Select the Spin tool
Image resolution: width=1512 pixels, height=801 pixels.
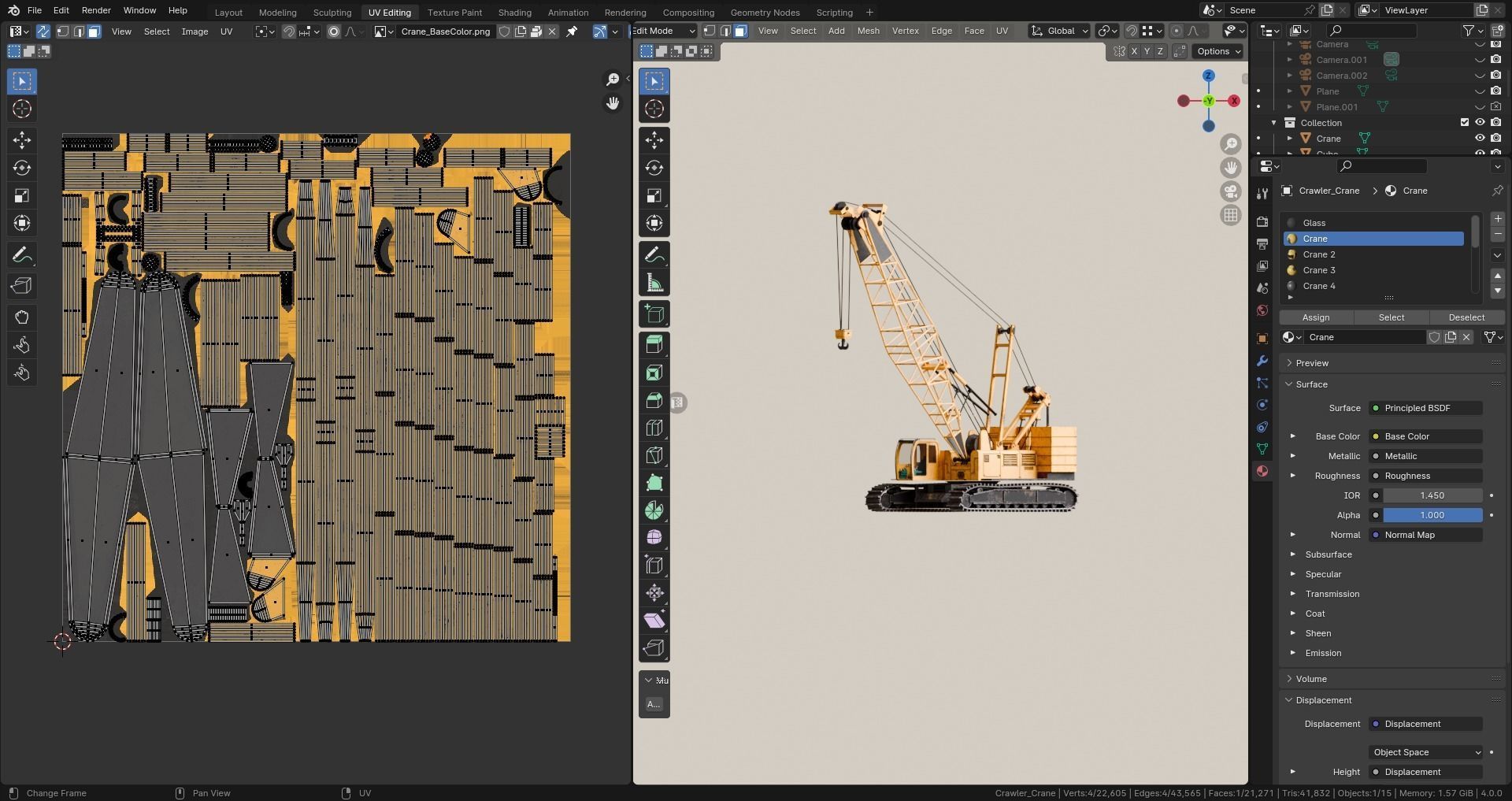pyautogui.click(x=654, y=510)
